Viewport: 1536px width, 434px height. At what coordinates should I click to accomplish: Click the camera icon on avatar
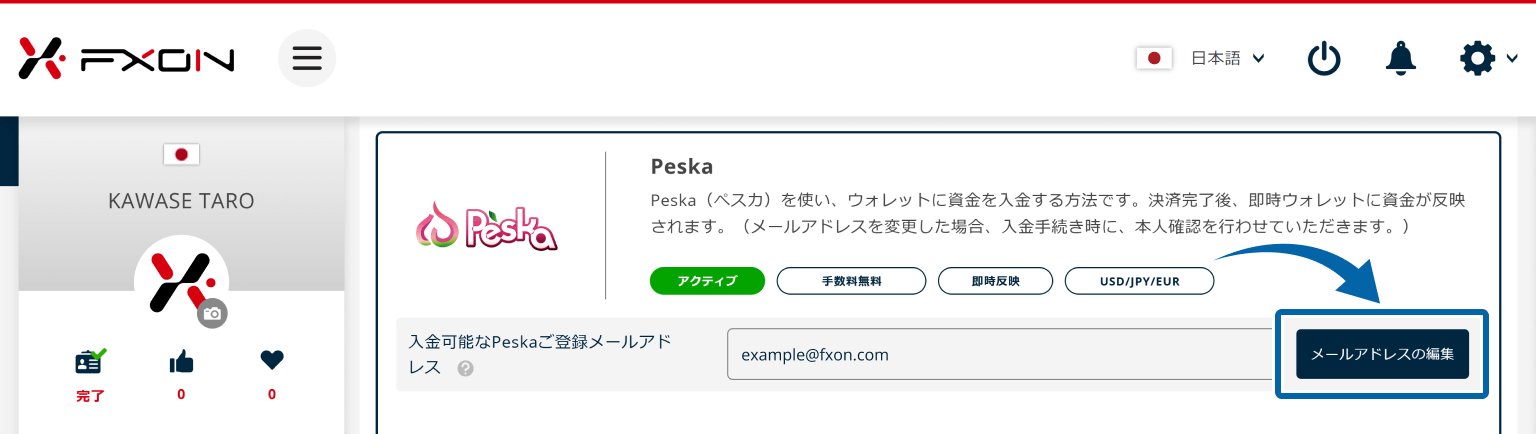pyautogui.click(x=212, y=313)
